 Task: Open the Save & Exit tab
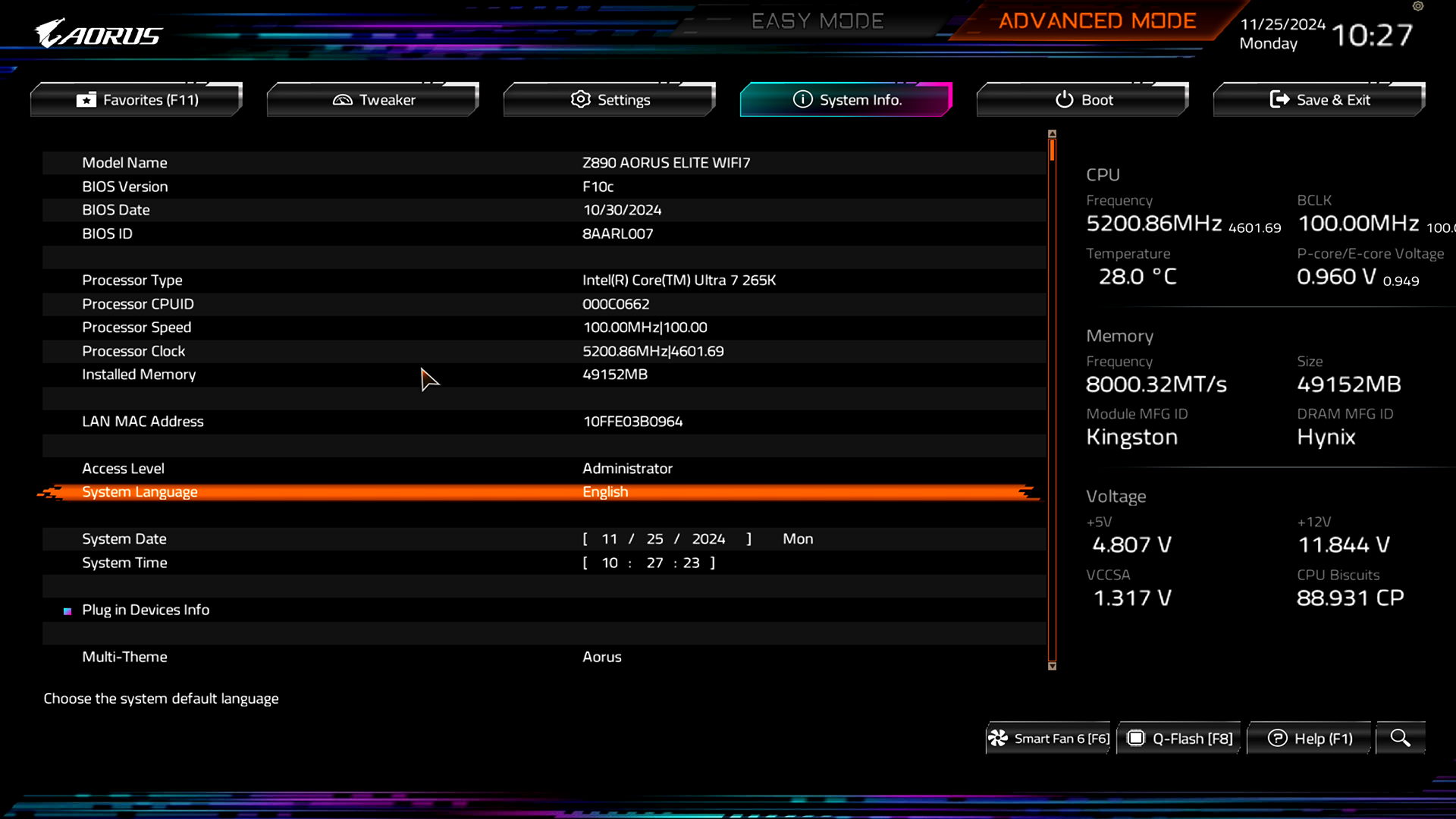[1319, 99]
